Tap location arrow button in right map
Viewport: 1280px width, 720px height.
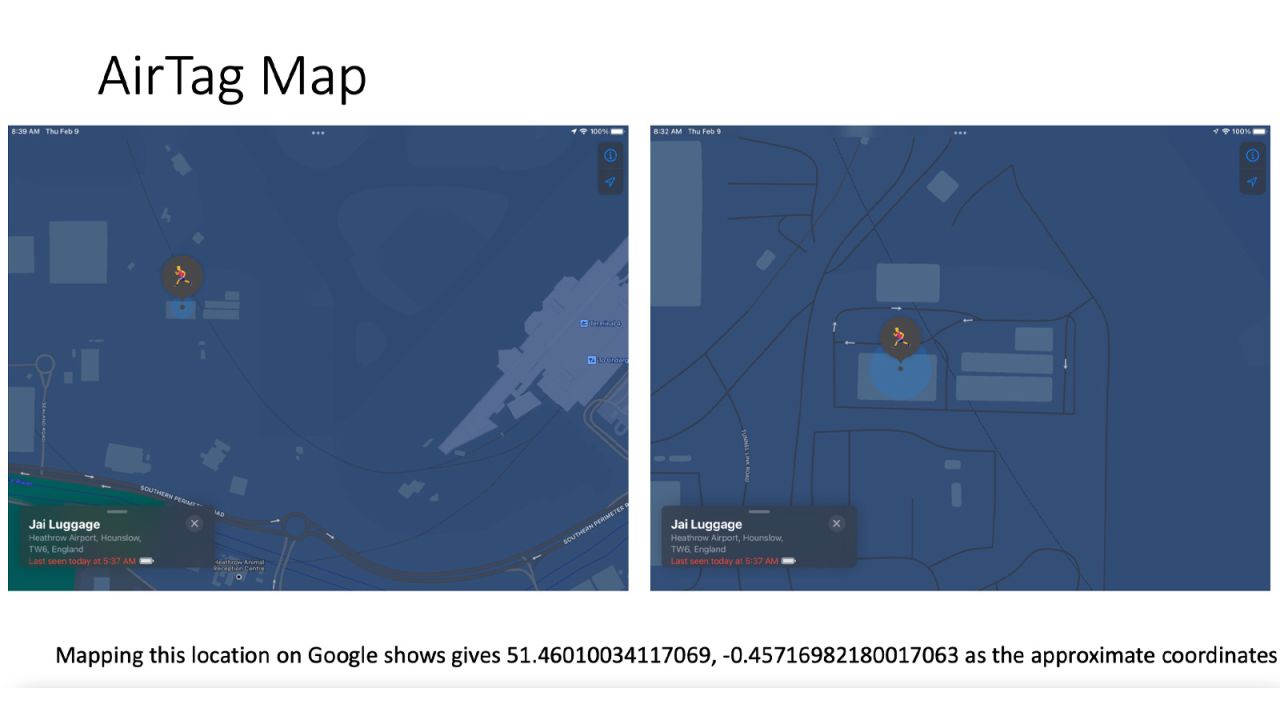coord(1252,182)
